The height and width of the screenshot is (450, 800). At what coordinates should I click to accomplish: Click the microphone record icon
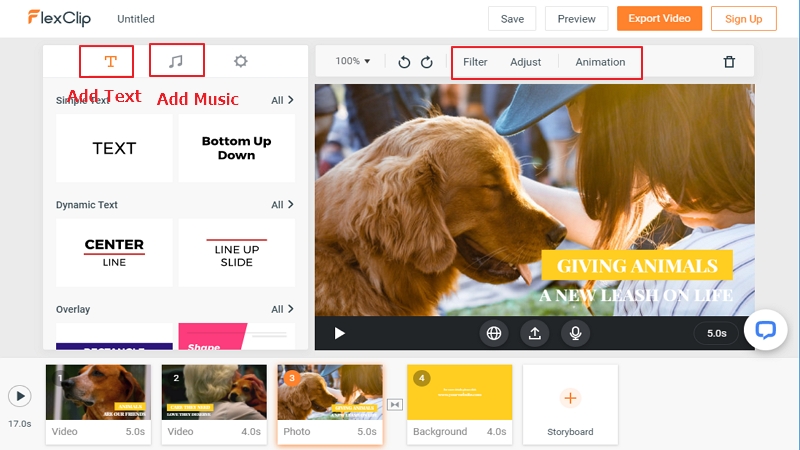576,333
